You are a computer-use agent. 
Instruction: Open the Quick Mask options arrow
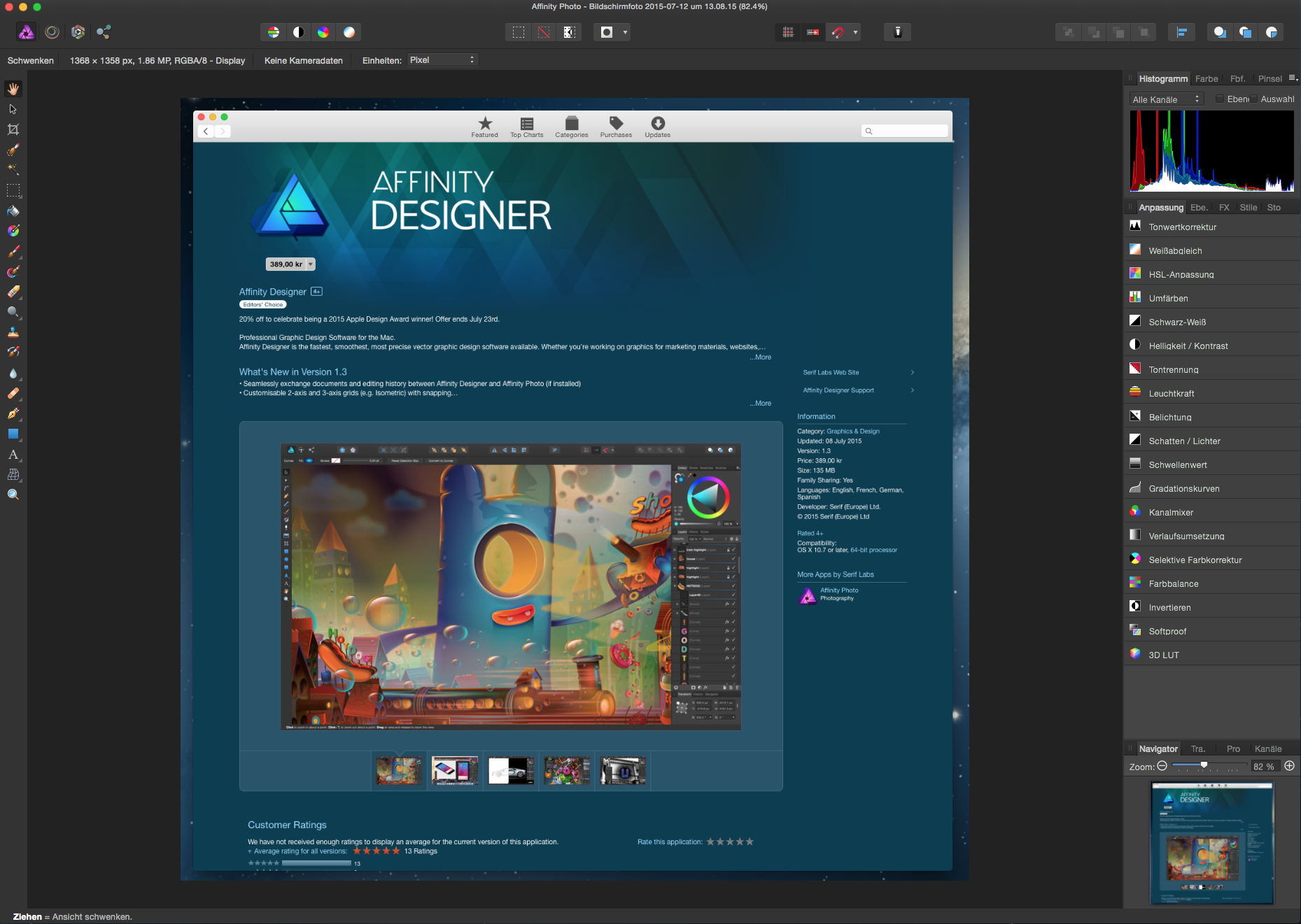tap(625, 32)
